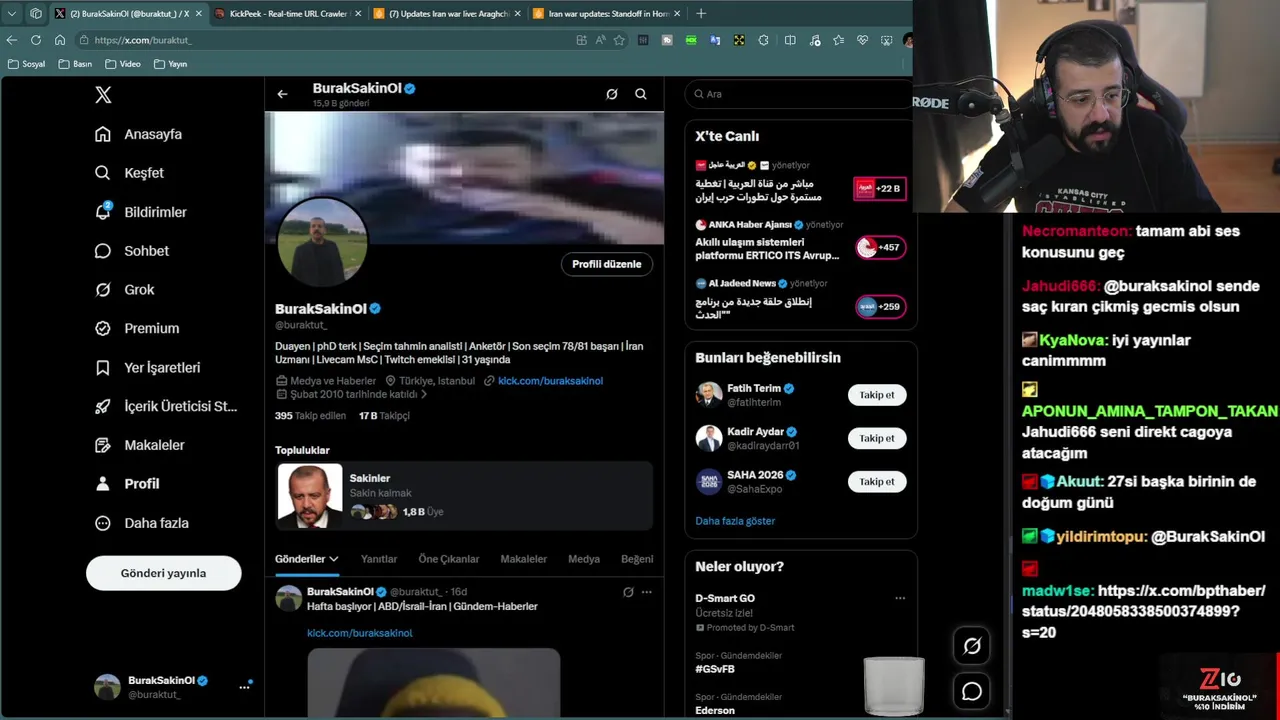Open 17 B Takipçi list
The width and height of the screenshot is (1280, 720).
click(384, 416)
